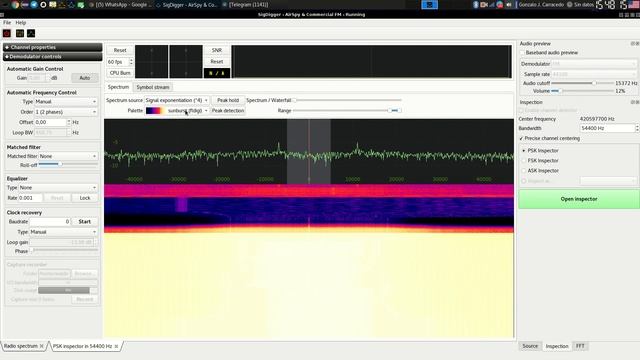Image resolution: width=640 pixels, height=360 pixels.
Task: Switch to the Telegram (1141) window in taskbar
Action: [245, 5]
